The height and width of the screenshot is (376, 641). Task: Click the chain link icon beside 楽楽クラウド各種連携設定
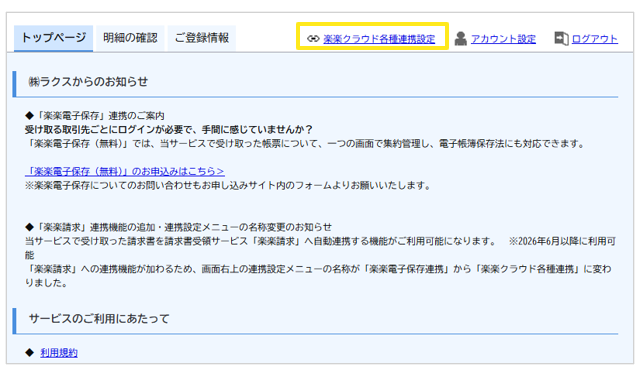point(313,38)
